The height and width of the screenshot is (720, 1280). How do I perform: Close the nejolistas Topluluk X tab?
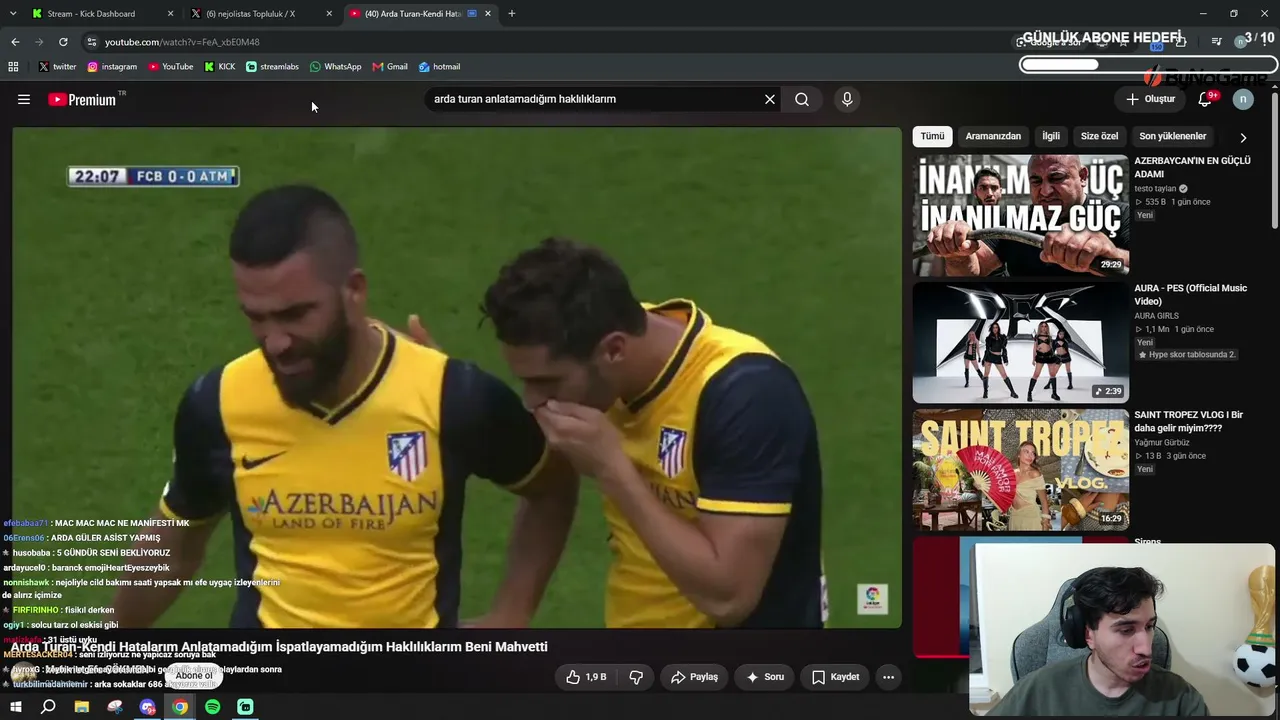click(x=329, y=14)
